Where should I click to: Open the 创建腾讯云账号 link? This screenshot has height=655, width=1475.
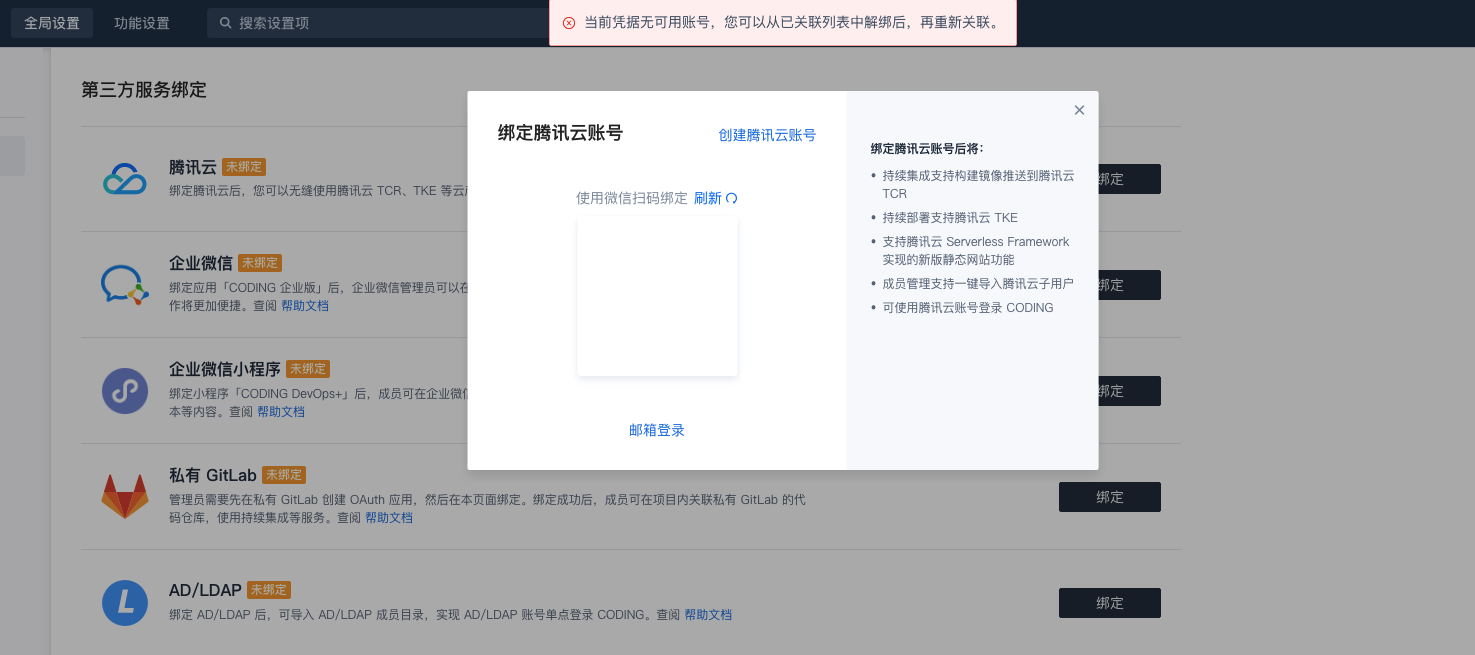click(x=767, y=135)
